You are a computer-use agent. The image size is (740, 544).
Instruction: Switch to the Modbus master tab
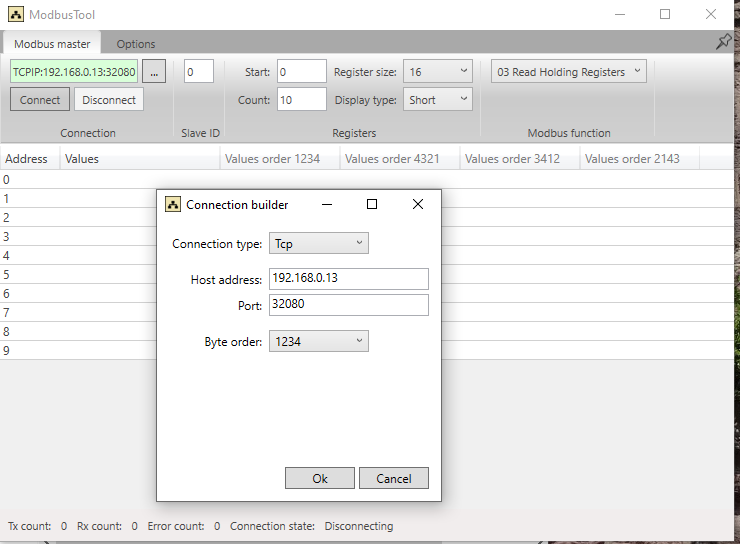point(52,44)
